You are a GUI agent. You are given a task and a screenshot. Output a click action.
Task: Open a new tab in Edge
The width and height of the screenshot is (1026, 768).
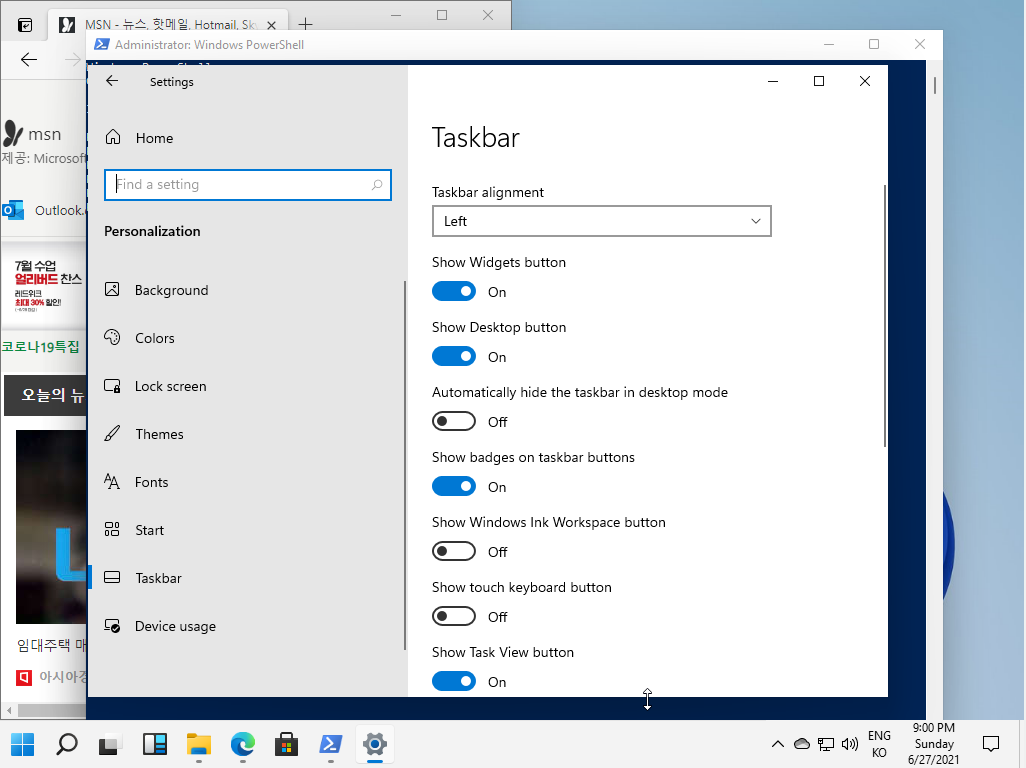[306, 25]
